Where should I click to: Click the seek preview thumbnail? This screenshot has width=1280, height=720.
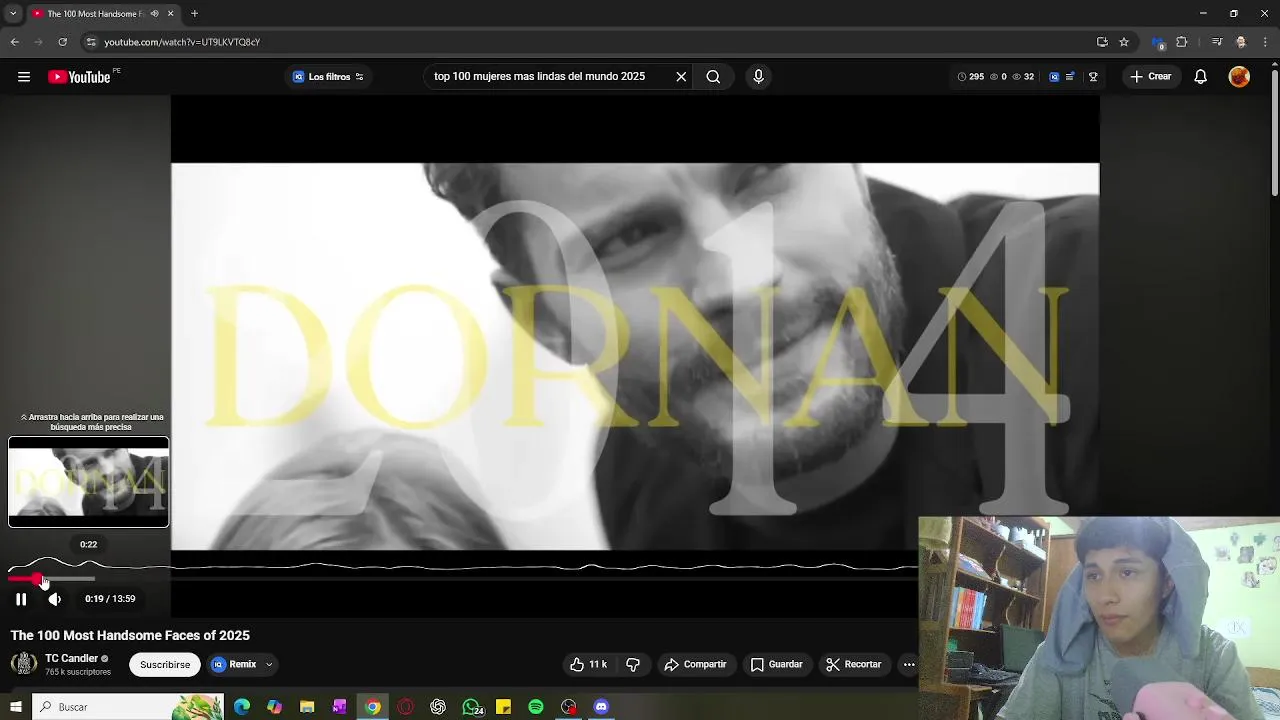click(x=89, y=482)
